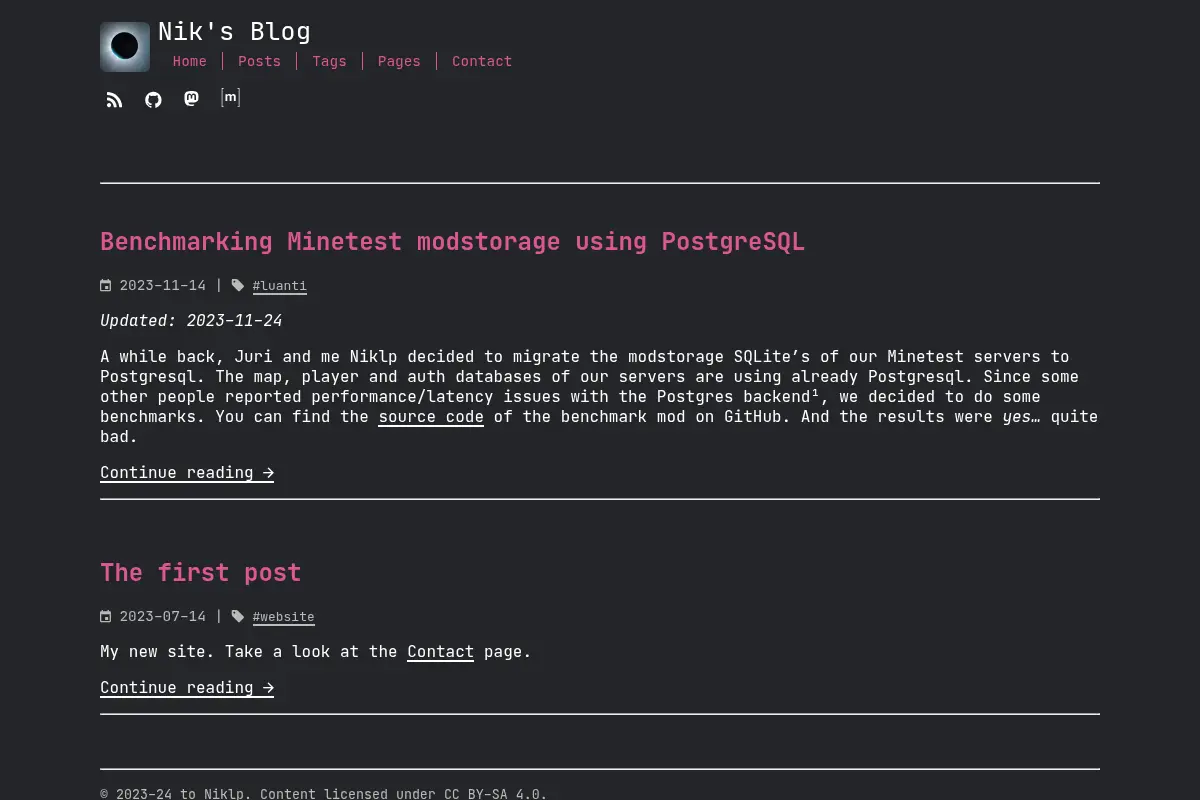This screenshot has height=800, width=1200.
Task: Follow the 'source code' link
Action: 431,416
